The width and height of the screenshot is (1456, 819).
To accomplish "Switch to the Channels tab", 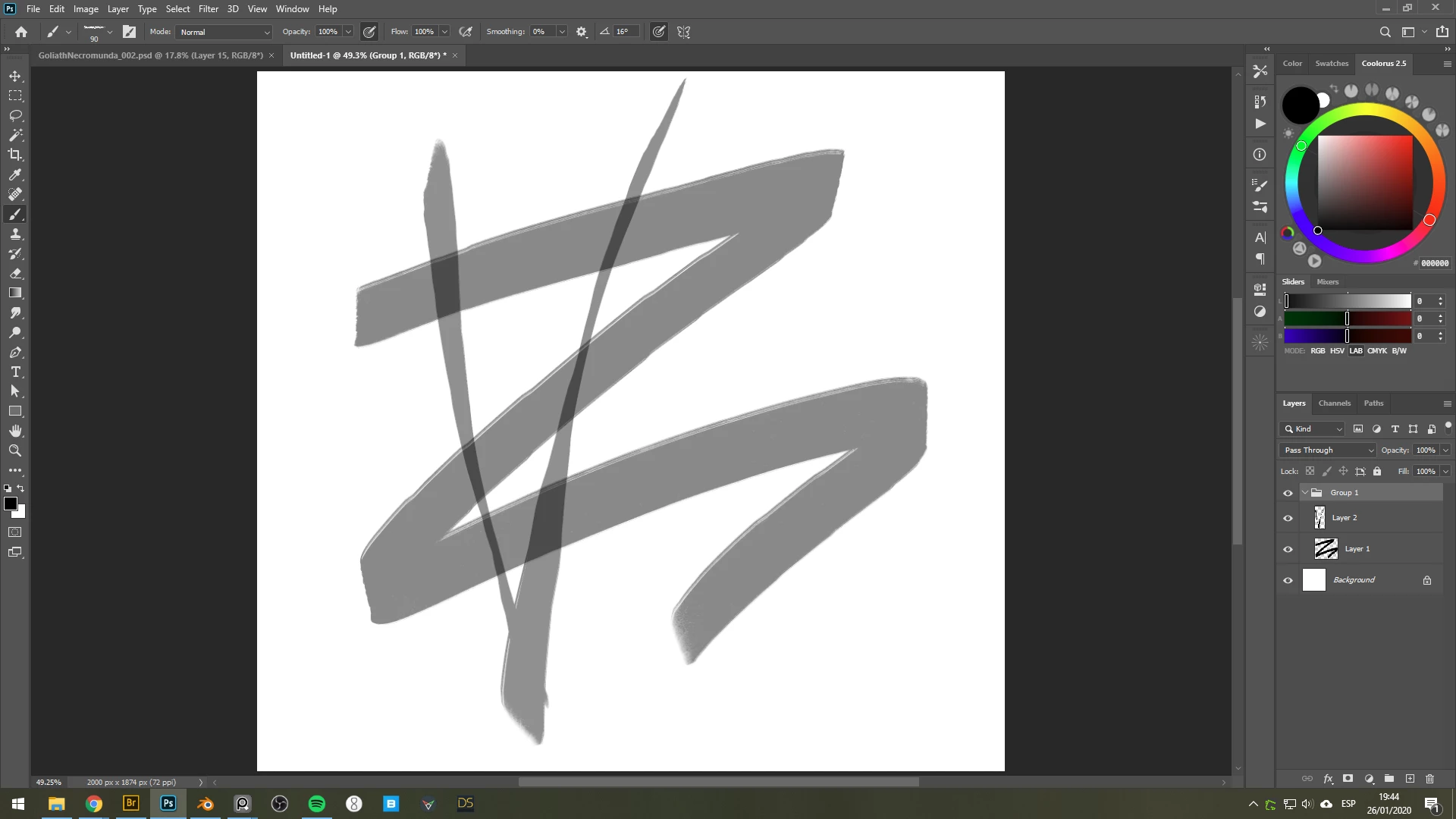I will point(1334,403).
